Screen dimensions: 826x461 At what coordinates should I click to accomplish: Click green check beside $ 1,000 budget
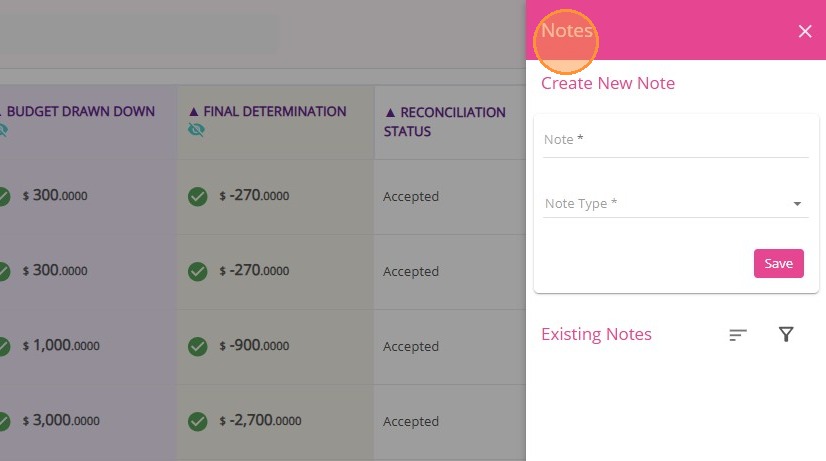[x=4, y=346]
